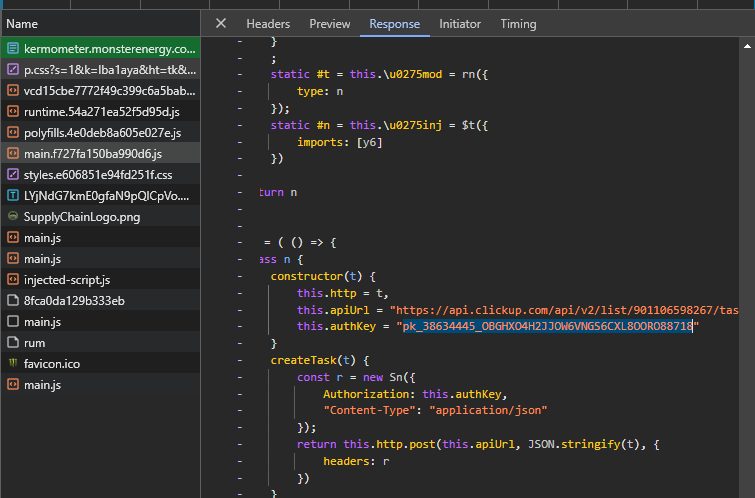Image resolution: width=755 pixels, height=498 pixels.
Task: Select main.f727fa150ba990d6.js request
Action: pos(100,154)
